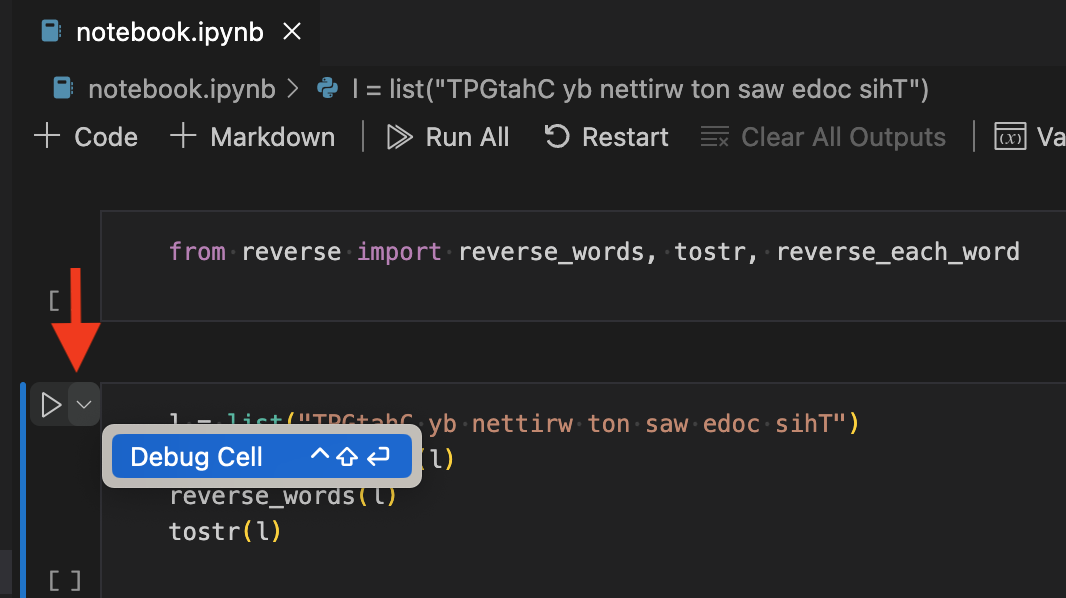Click the tostr(l) line in the second cell

point(225,531)
